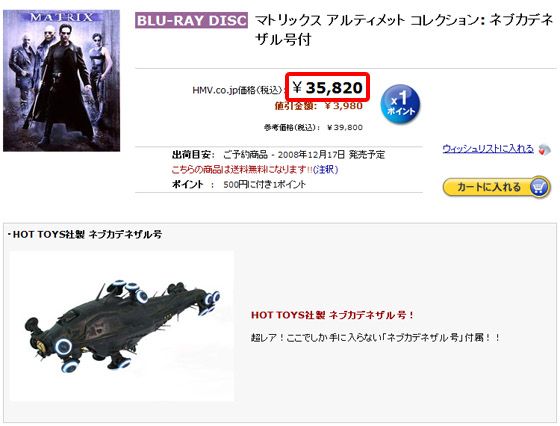Open the (注釈) shipping note link
The image size is (560, 426).
[x=325, y=169]
